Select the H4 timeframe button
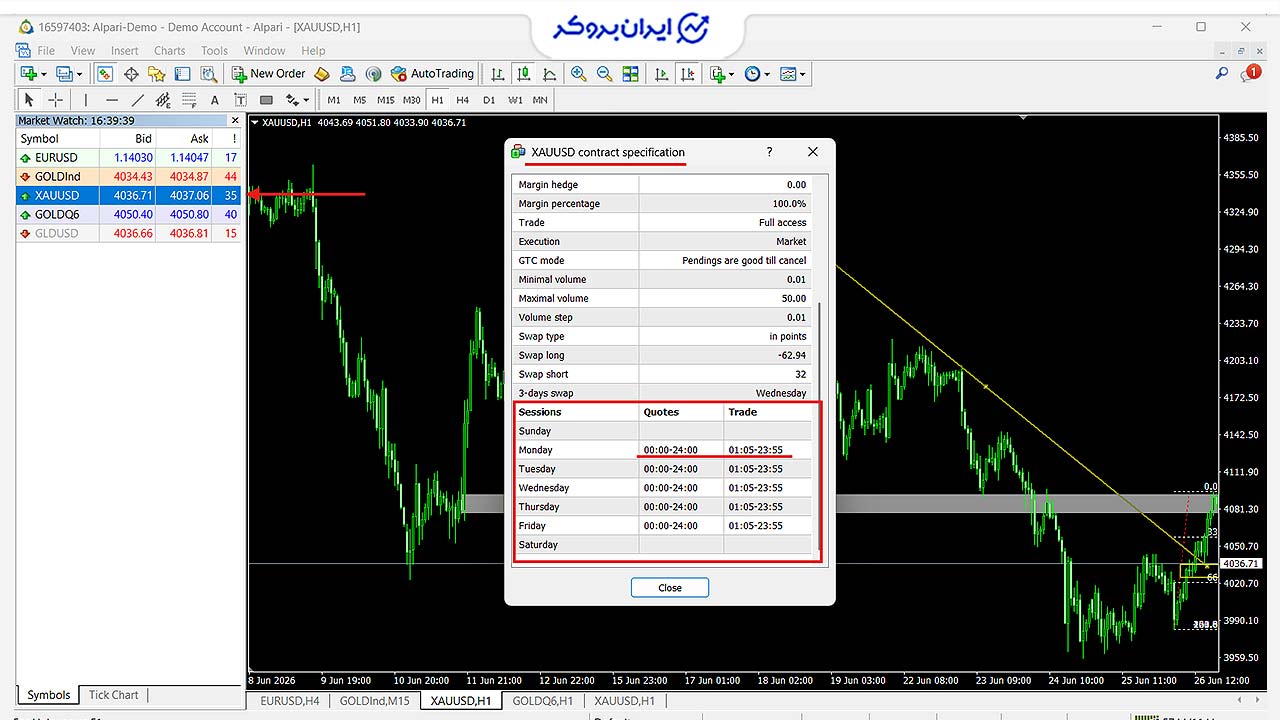This screenshot has height=720, width=1280. coord(463,99)
